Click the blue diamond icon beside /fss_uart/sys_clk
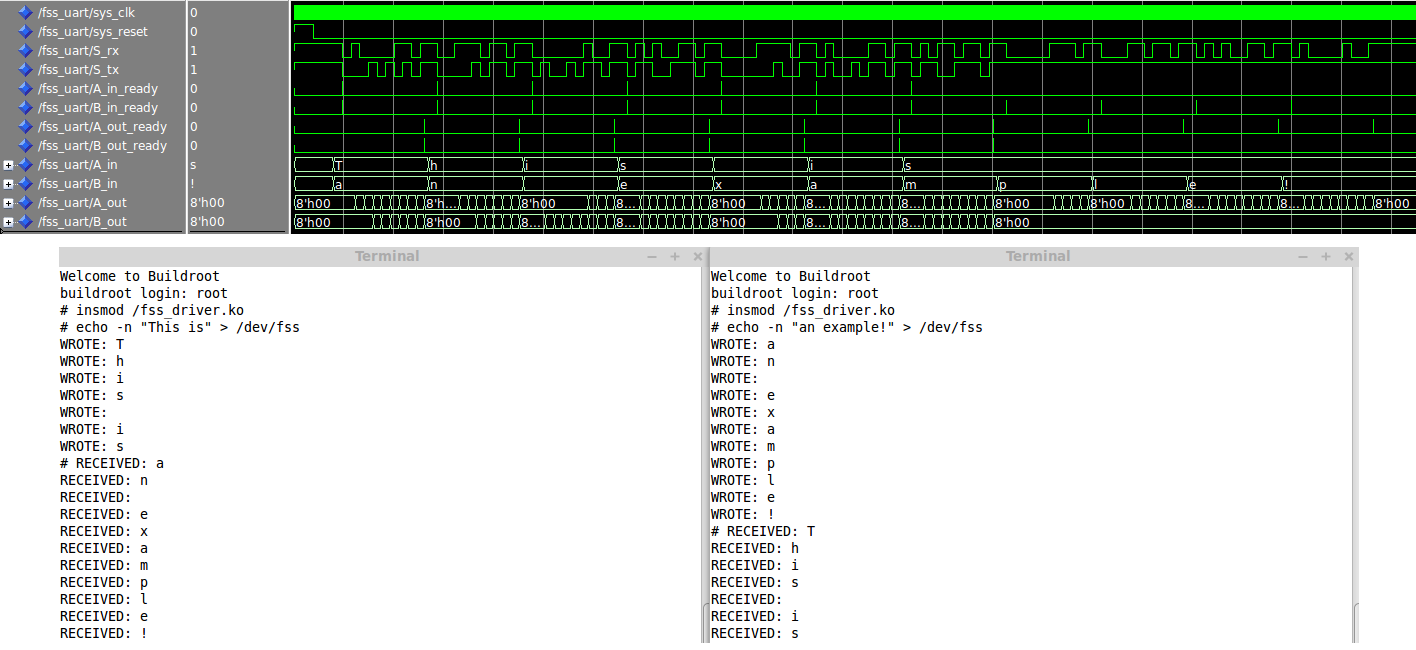Image resolution: width=1416 pixels, height=650 pixels. (x=25, y=13)
